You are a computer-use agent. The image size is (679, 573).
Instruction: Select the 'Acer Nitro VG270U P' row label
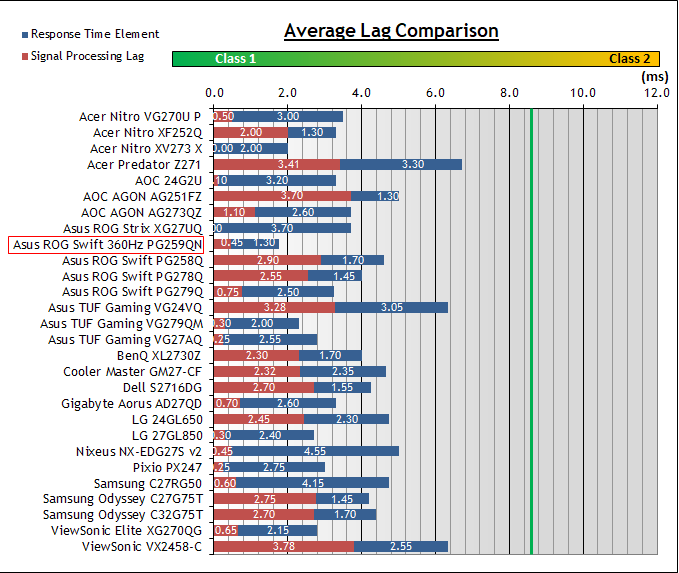140,117
